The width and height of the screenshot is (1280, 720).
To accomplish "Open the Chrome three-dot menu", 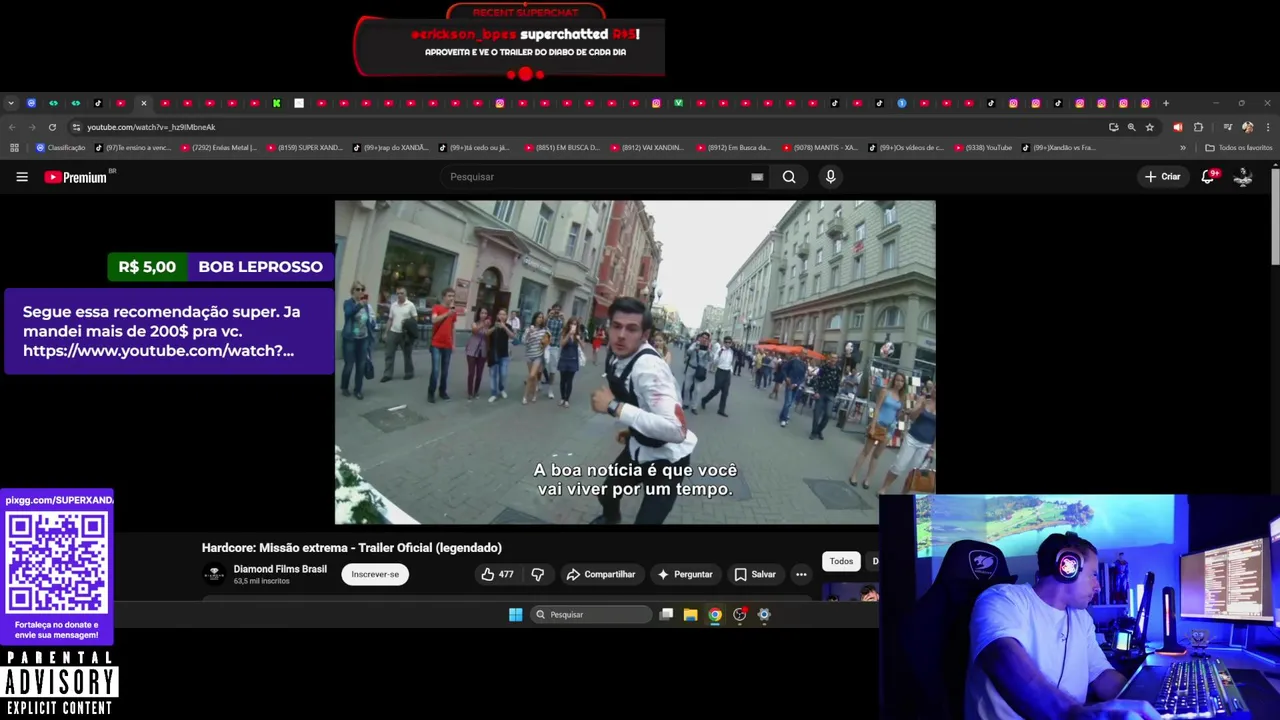I will [1268, 127].
